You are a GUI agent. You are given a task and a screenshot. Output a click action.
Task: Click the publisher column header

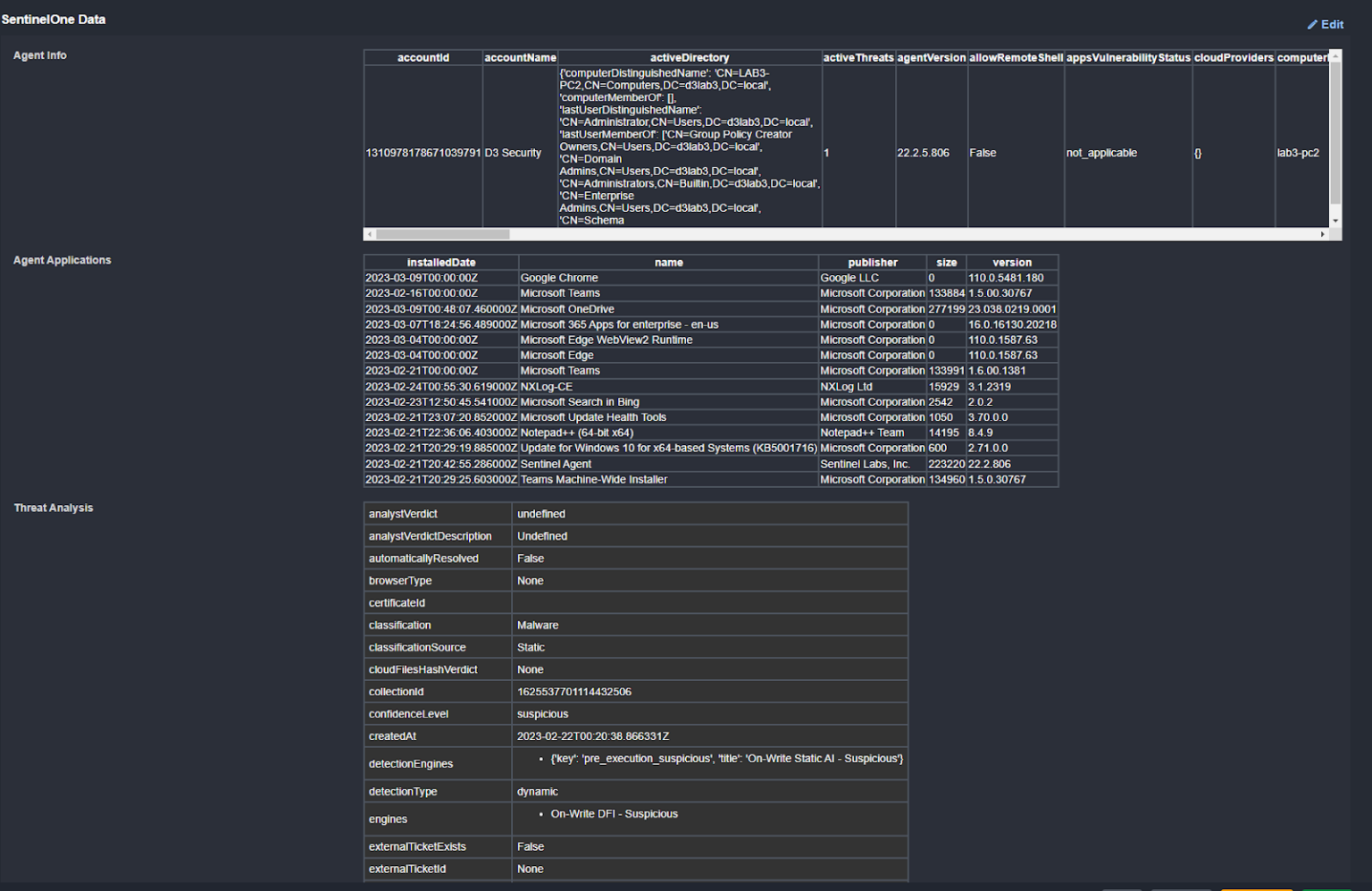coord(872,262)
